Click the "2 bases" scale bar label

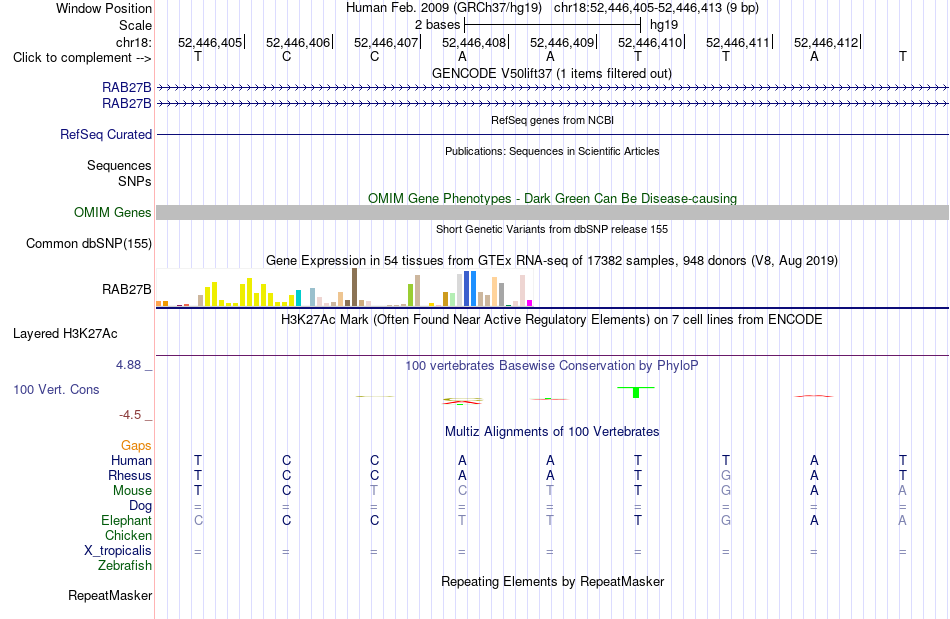[437, 25]
